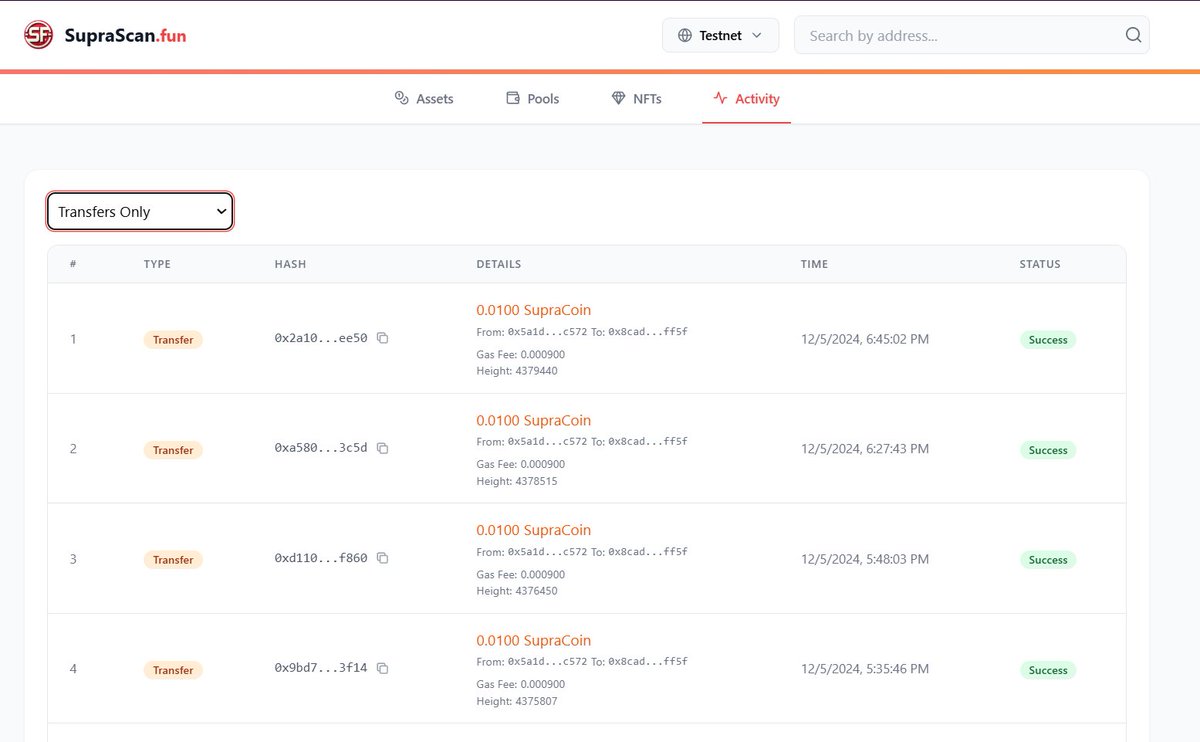Click the Success status for 5:48:03 PM

click(1048, 560)
